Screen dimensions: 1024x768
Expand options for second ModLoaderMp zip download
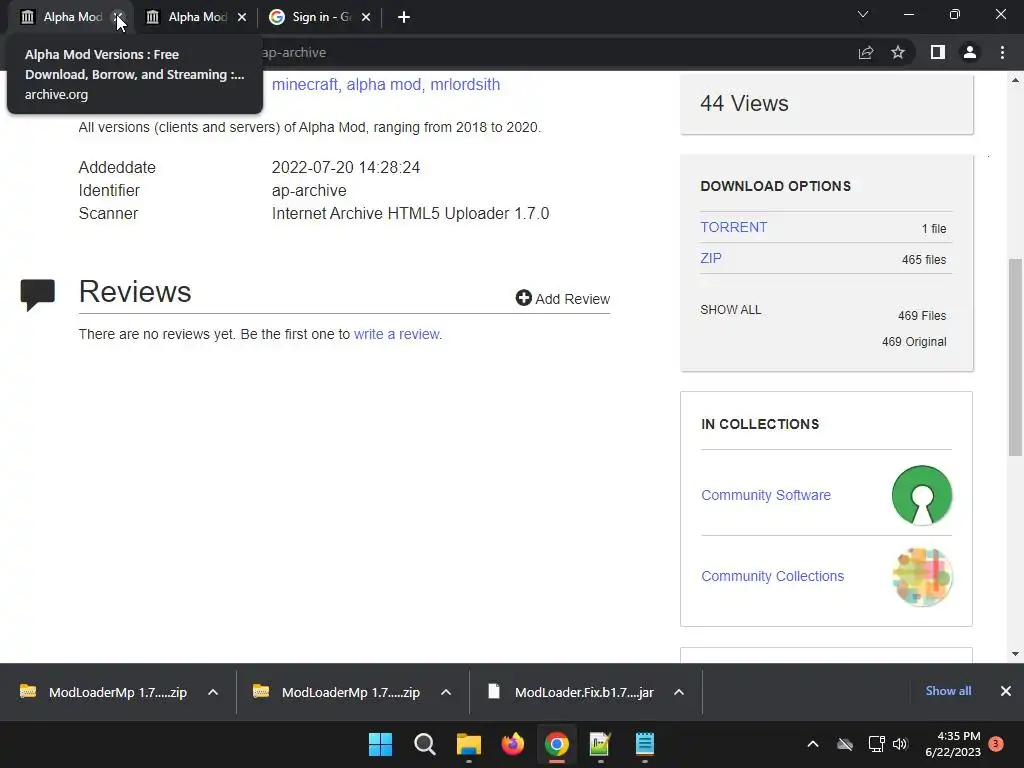click(446, 692)
